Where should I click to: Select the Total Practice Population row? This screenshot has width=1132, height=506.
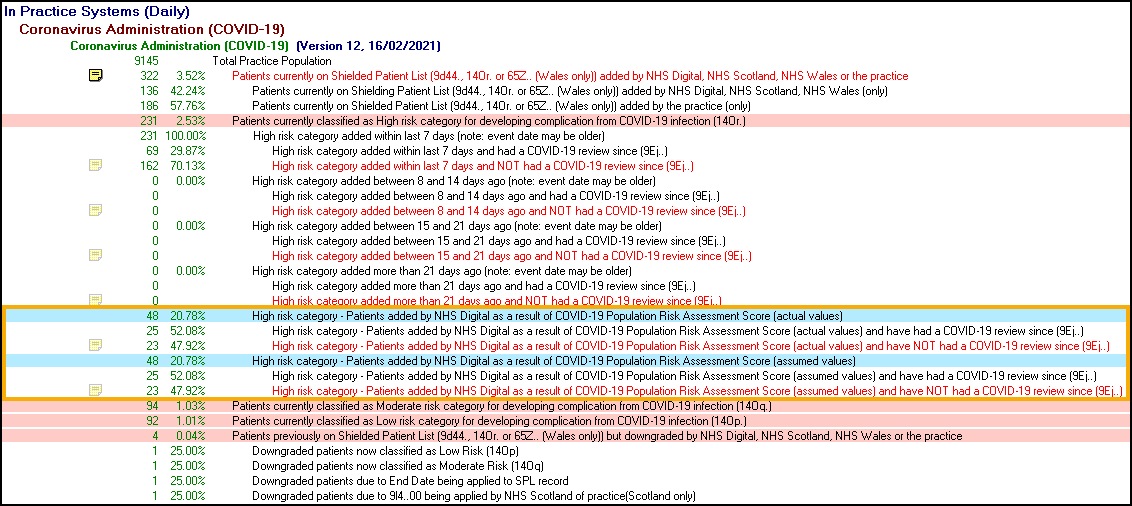tap(272, 61)
